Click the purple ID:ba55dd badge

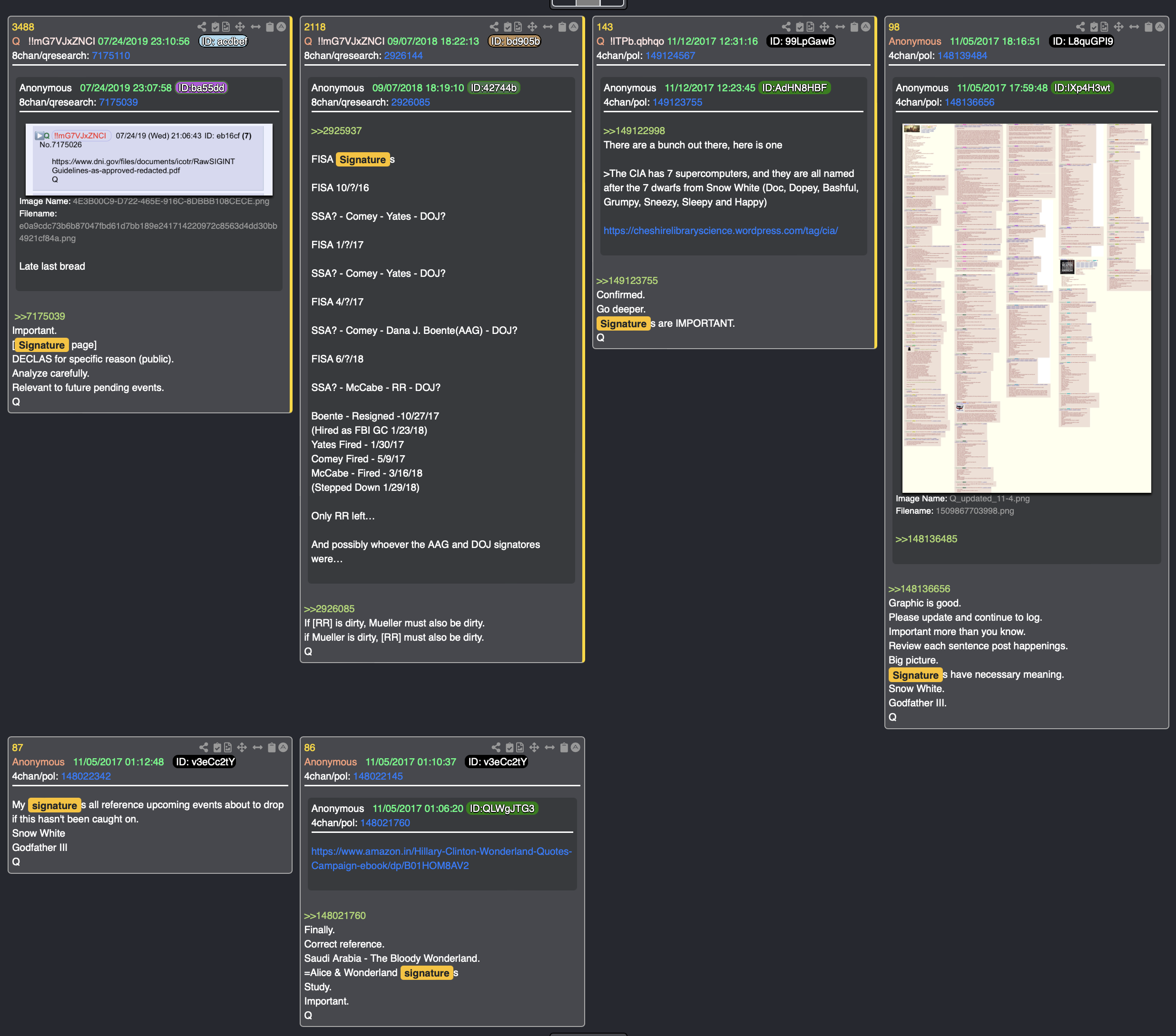tap(201, 88)
